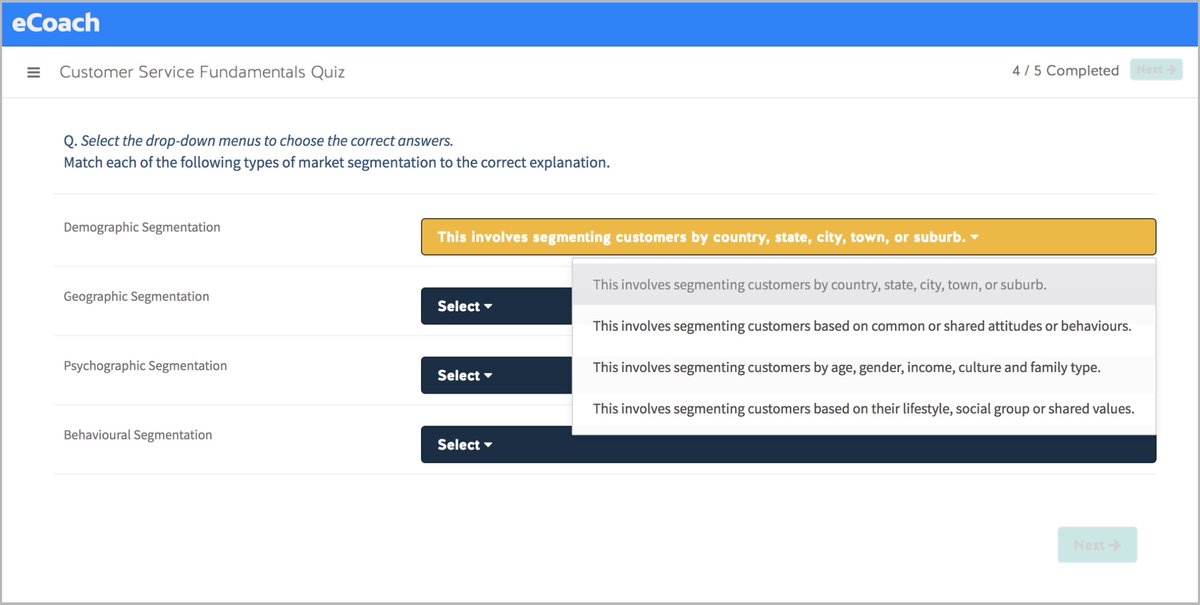1200x605 pixels.
Task: Click the Geographic Segmentation label
Action: coord(136,297)
